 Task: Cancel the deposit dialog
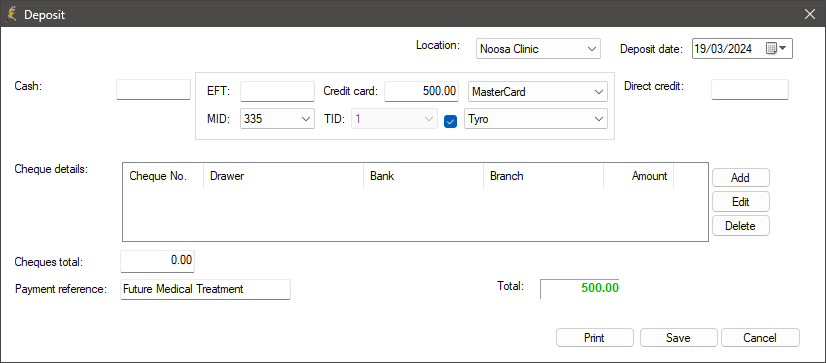pyautogui.click(x=760, y=338)
